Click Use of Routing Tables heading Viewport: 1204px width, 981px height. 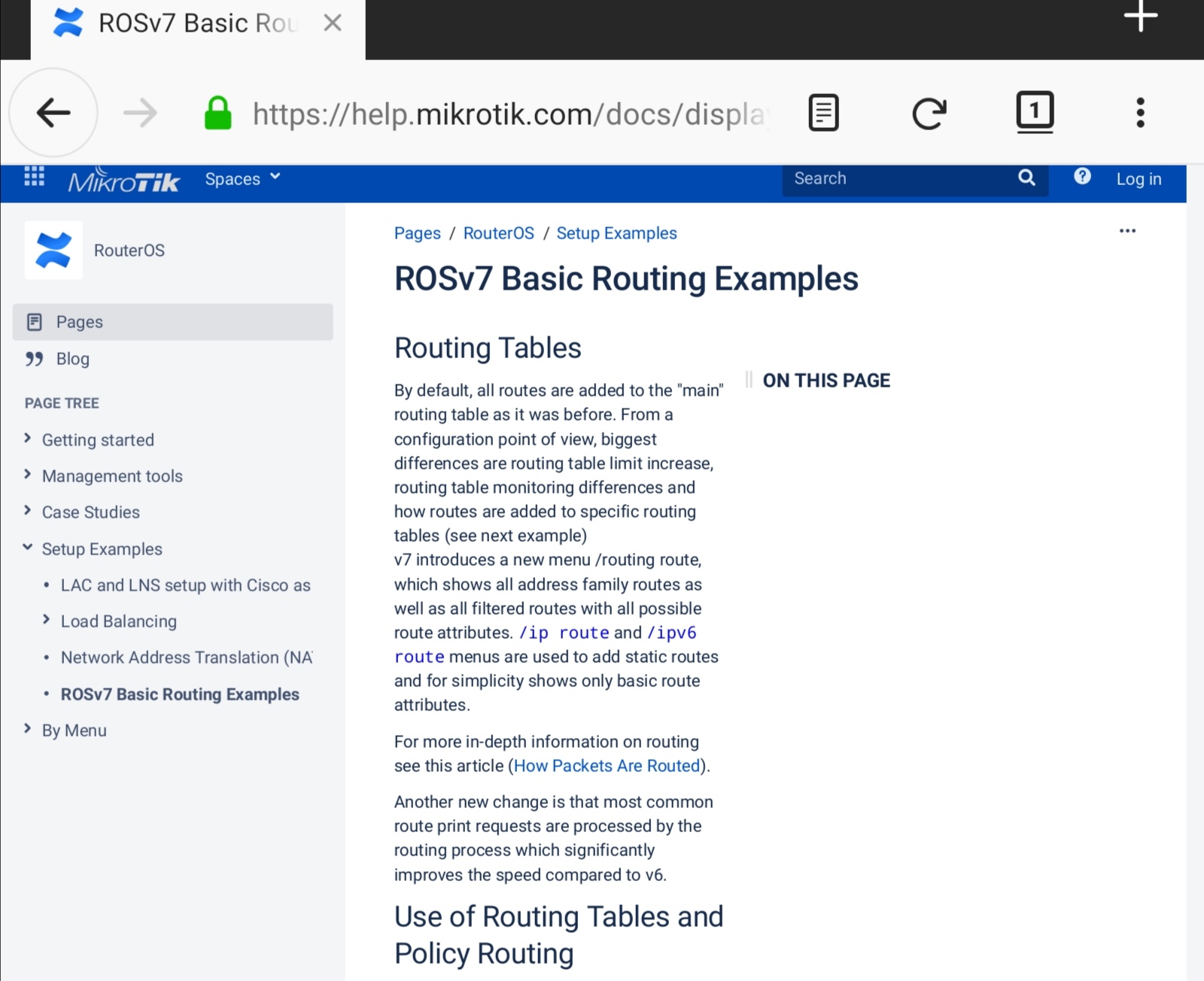point(558,935)
